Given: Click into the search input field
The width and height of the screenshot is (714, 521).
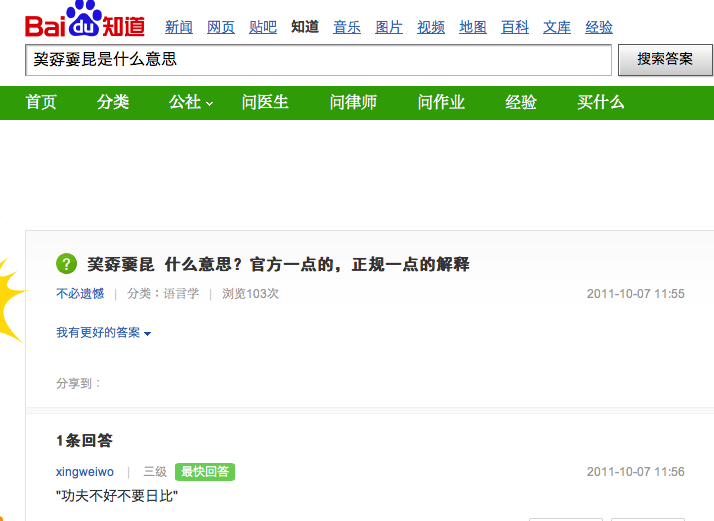Looking at the screenshot, I should coord(318,60).
